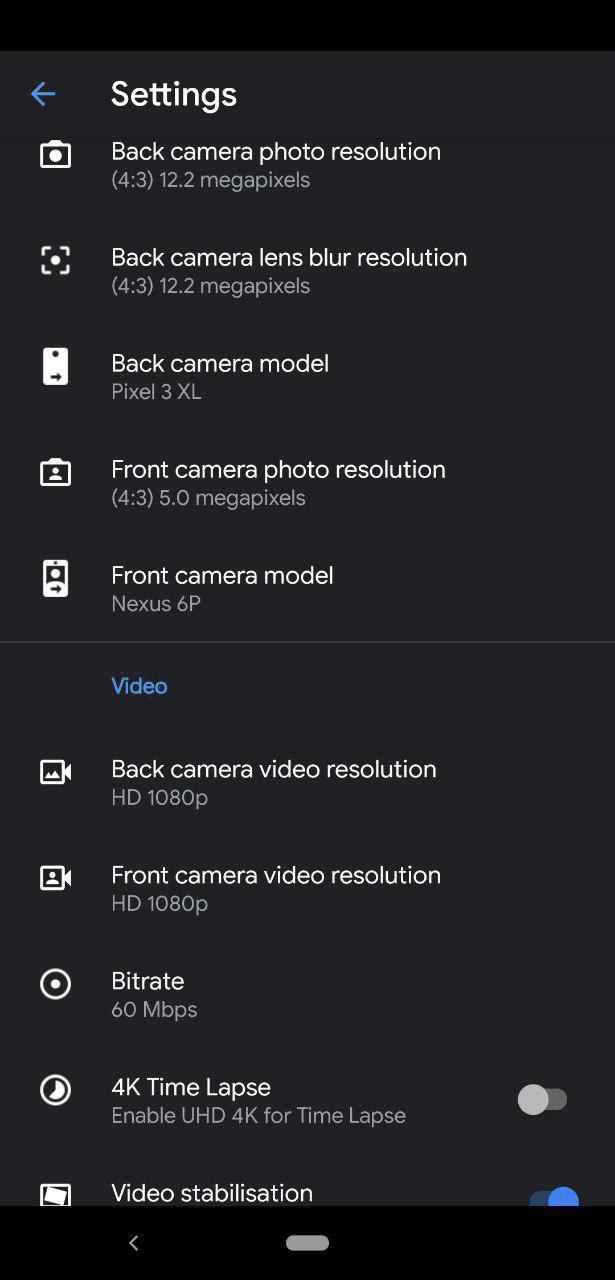Enable the 4K Time Lapse switch
Image resolution: width=615 pixels, height=1280 pixels.
tap(542, 1100)
